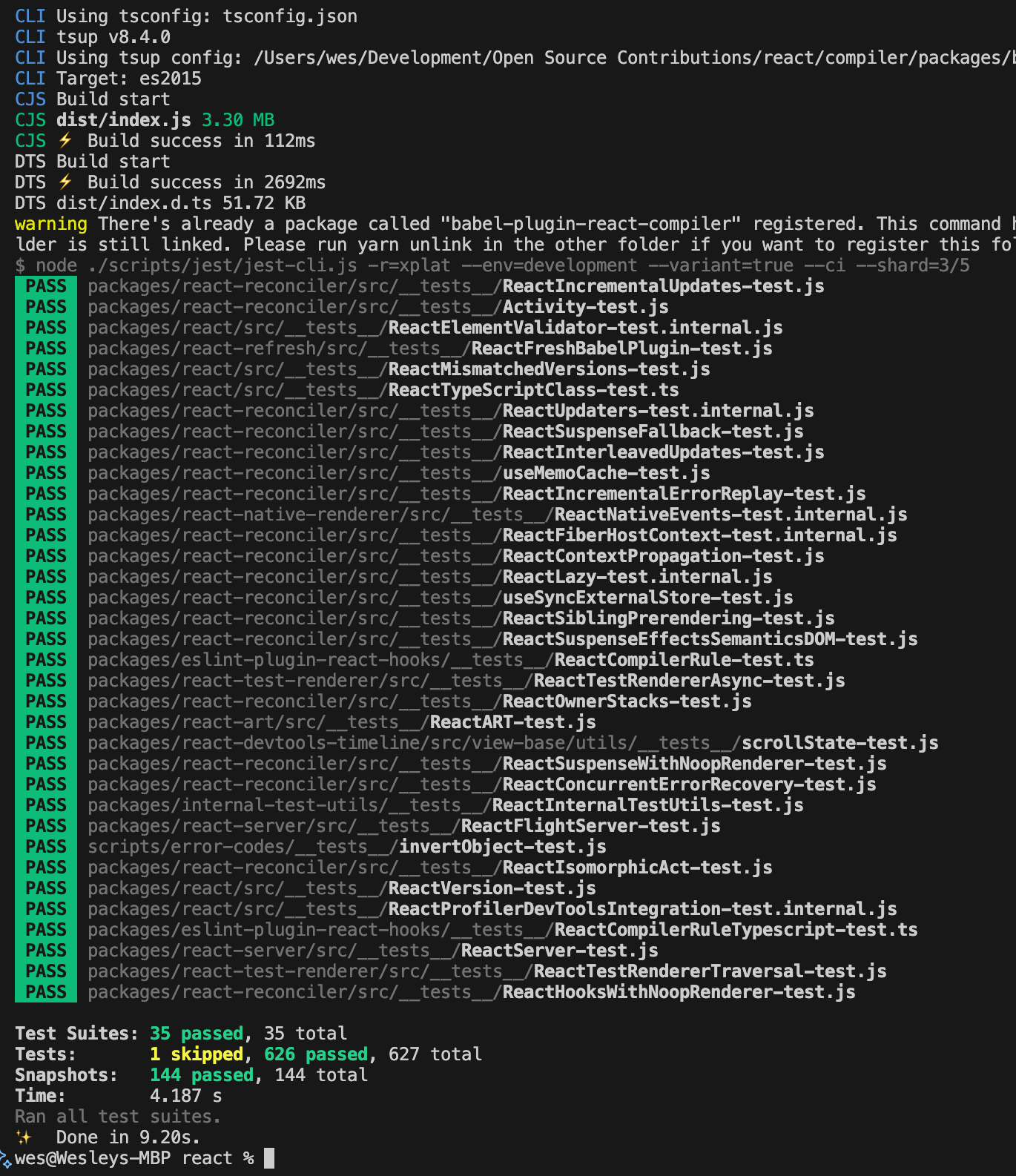Click the '35 passed' Test Suites count
Viewport: 1016px width, 1176px height.
click(x=197, y=1034)
